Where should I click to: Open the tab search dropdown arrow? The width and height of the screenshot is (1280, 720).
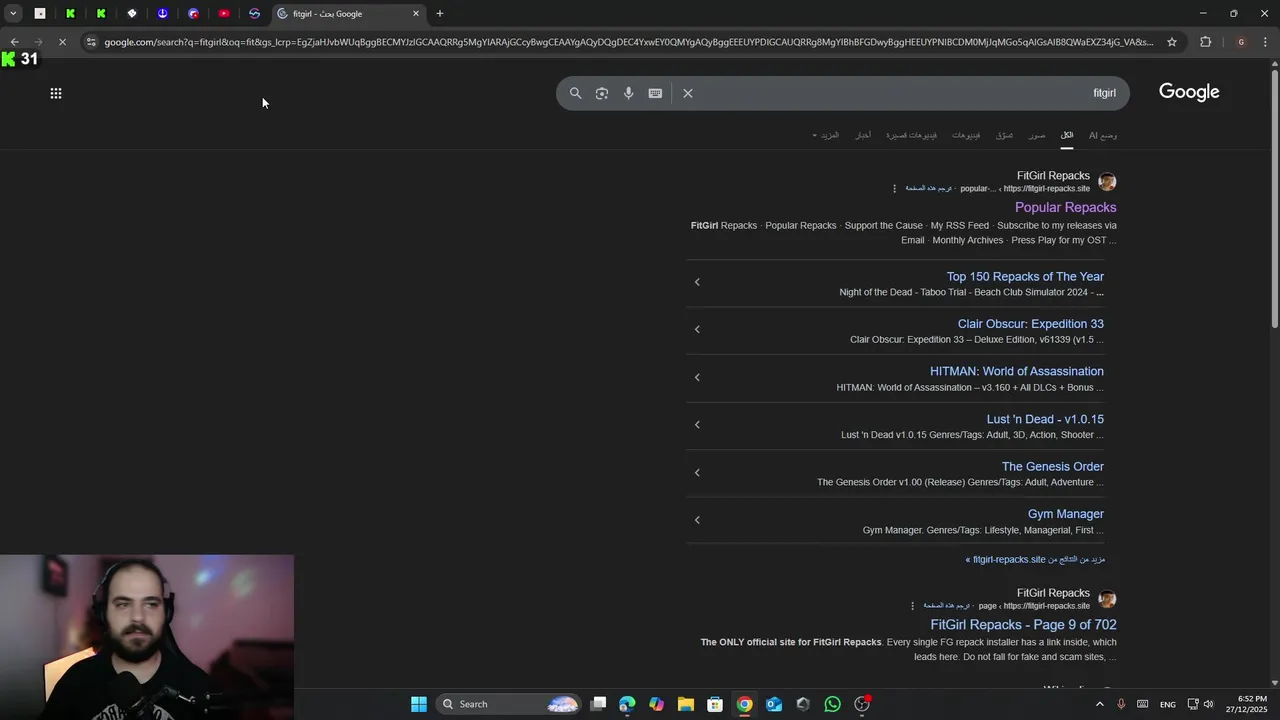click(x=13, y=13)
